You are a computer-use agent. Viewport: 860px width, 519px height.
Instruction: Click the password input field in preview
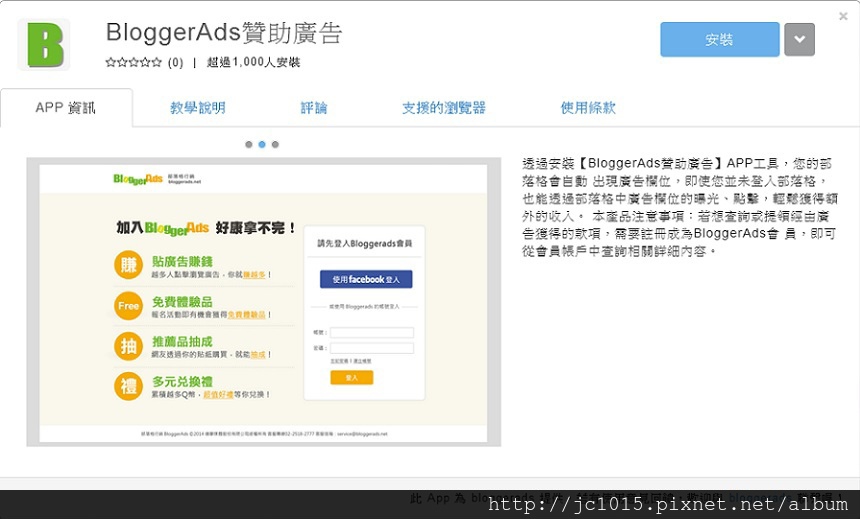pyautogui.click(x=372, y=348)
